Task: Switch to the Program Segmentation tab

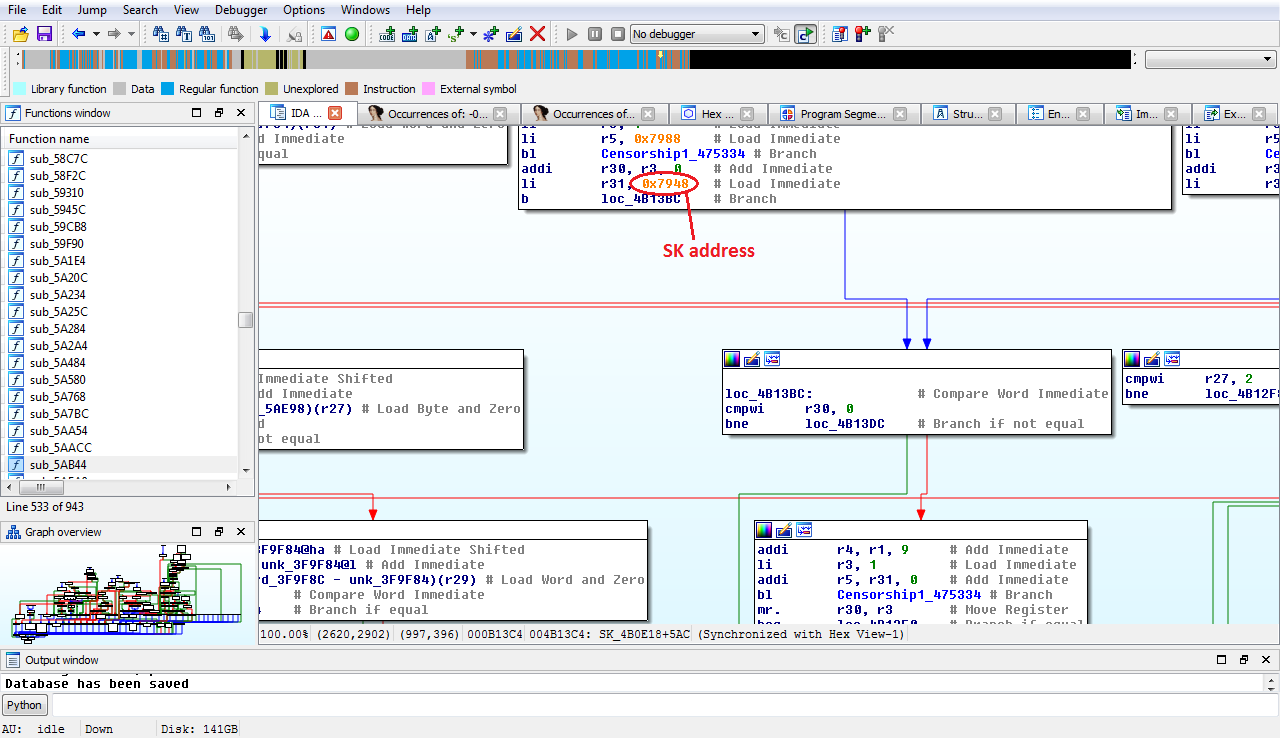Action: pos(842,114)
